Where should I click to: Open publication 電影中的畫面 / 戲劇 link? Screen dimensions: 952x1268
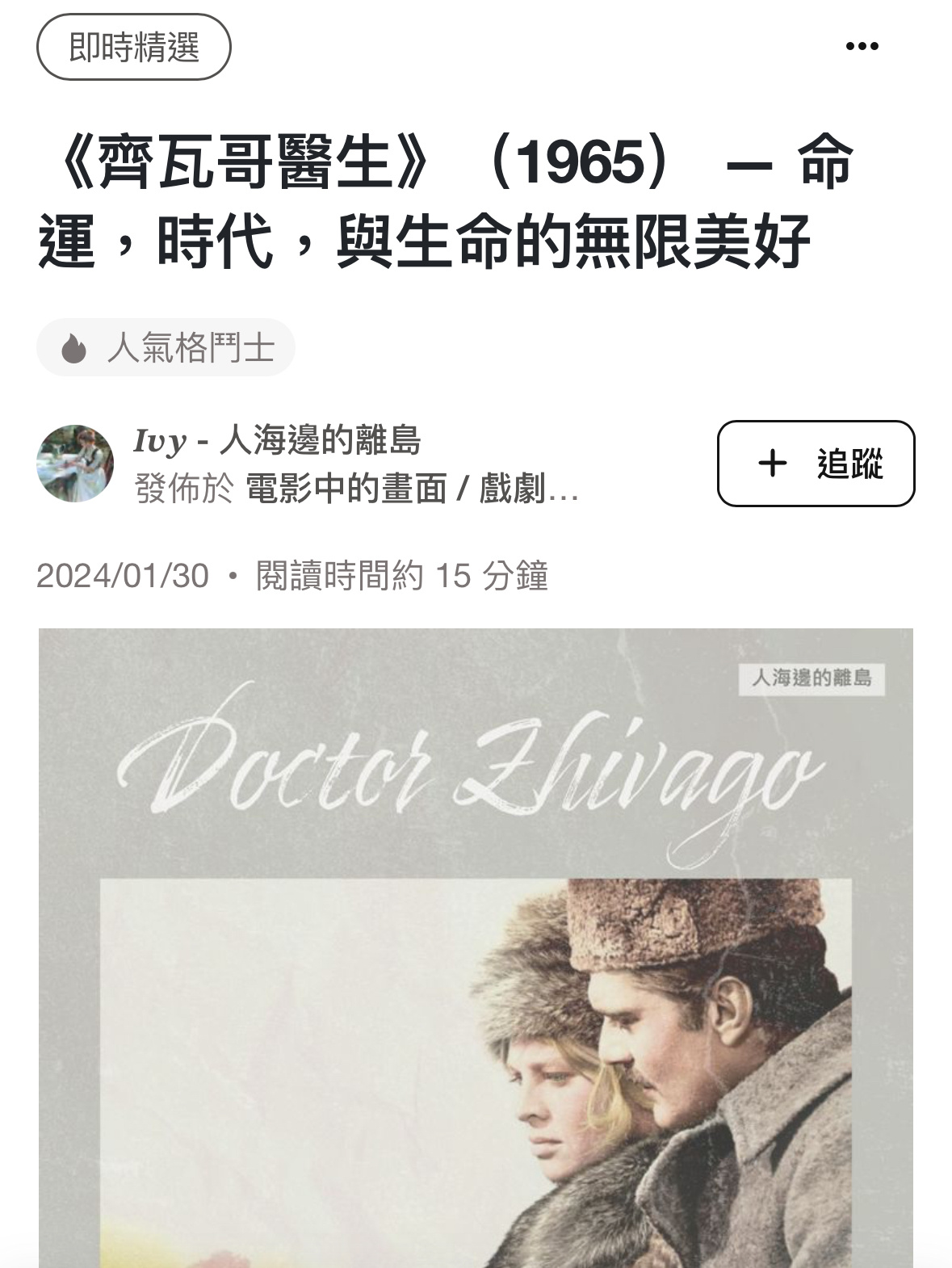point(413,489)
